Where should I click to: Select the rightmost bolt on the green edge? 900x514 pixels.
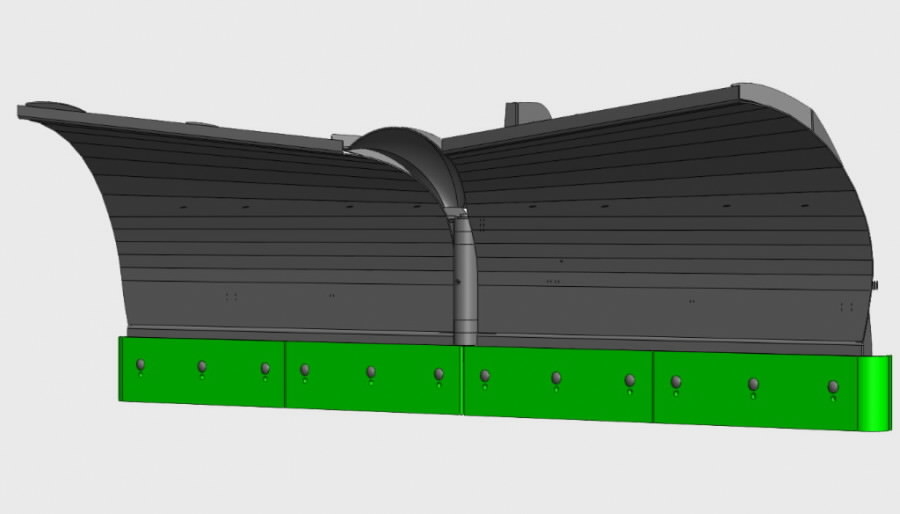[832, 386]
